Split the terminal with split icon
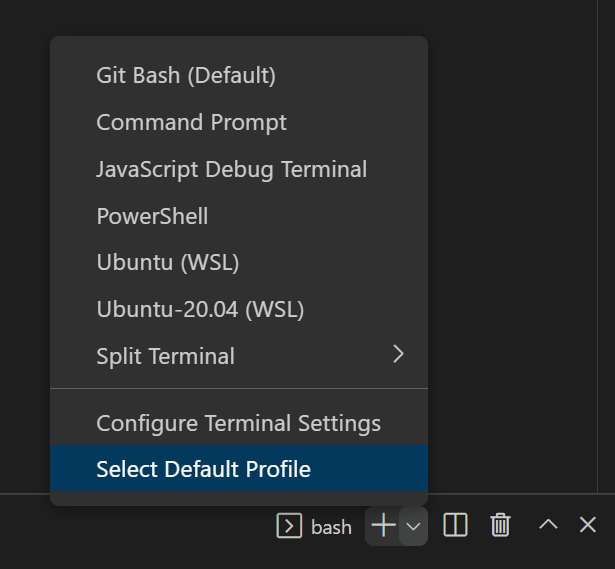This screenshot has width=615, height=569. [x=455, y=525]
